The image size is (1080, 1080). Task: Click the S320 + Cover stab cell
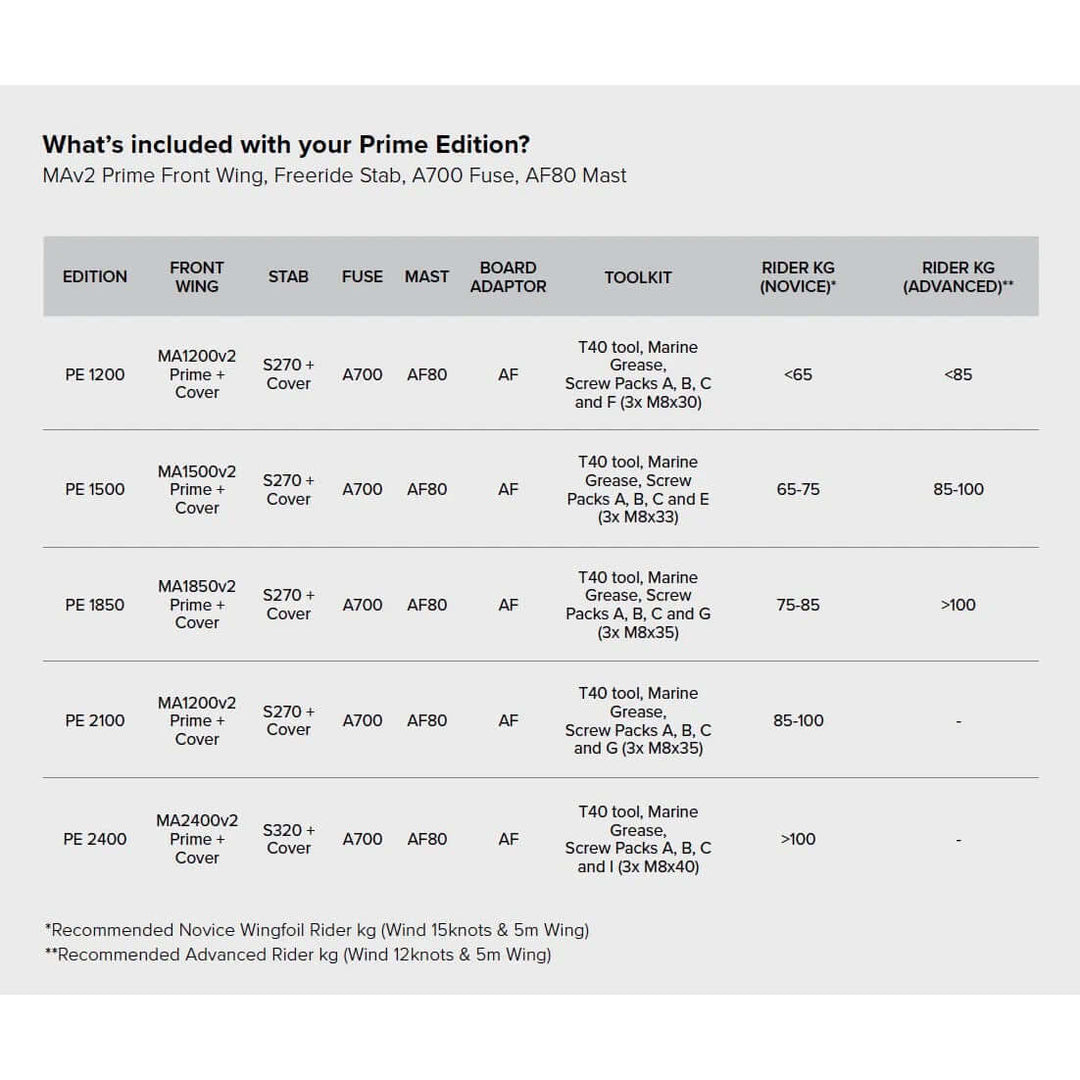pyautogui.click(x=289, y=839)
